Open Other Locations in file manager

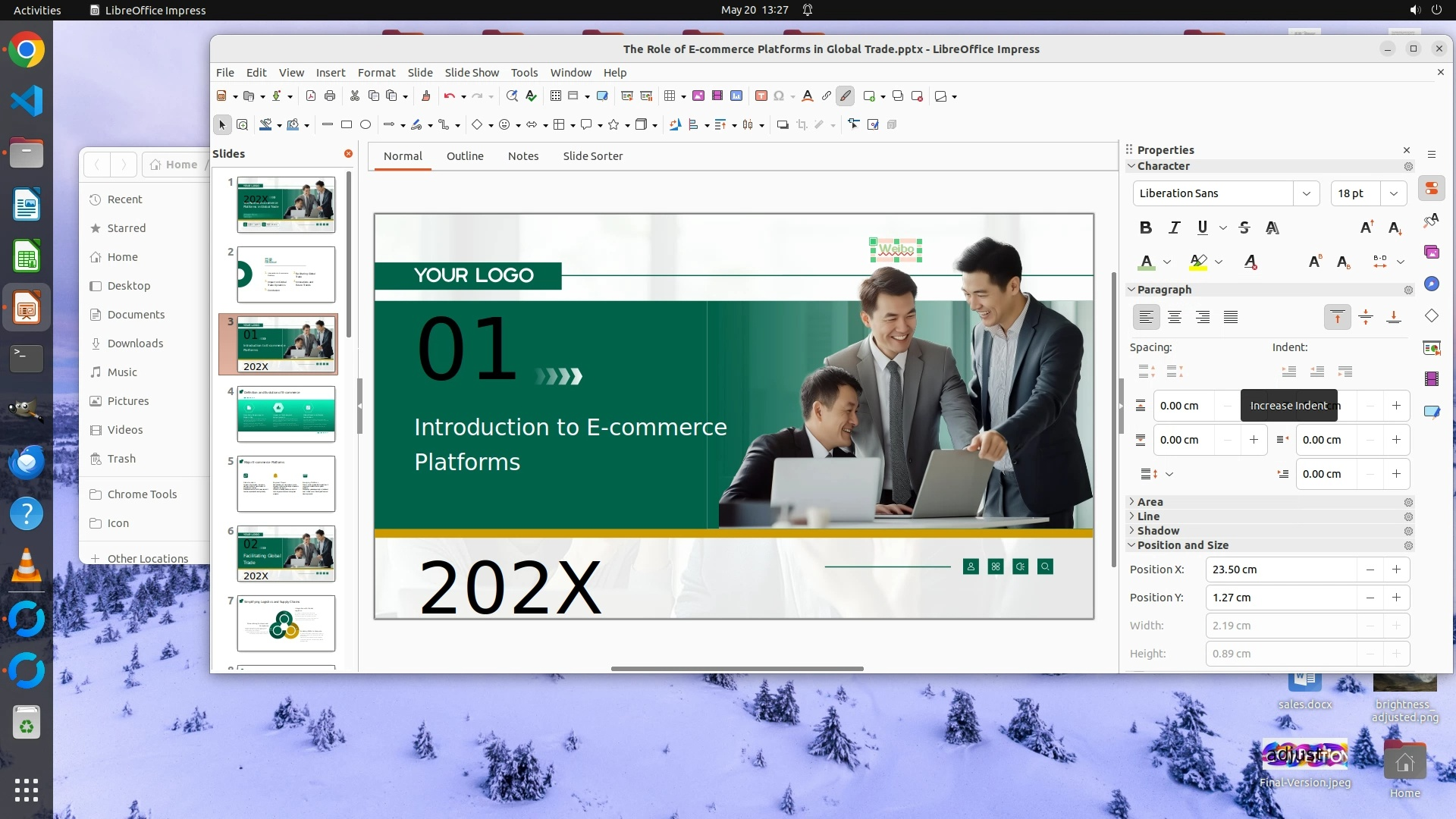(x=147, y=559)
